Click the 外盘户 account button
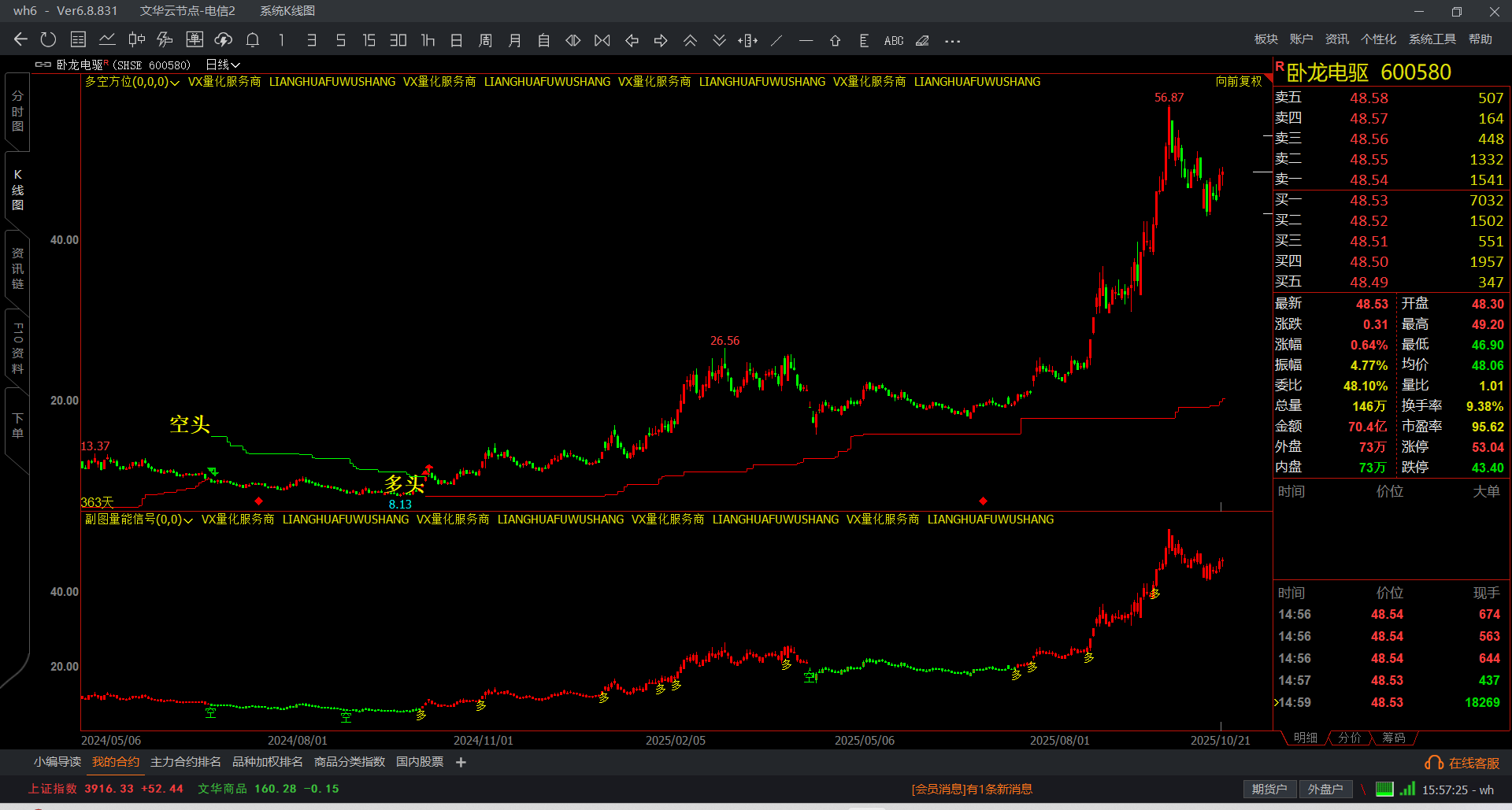 click(1325, 789)
